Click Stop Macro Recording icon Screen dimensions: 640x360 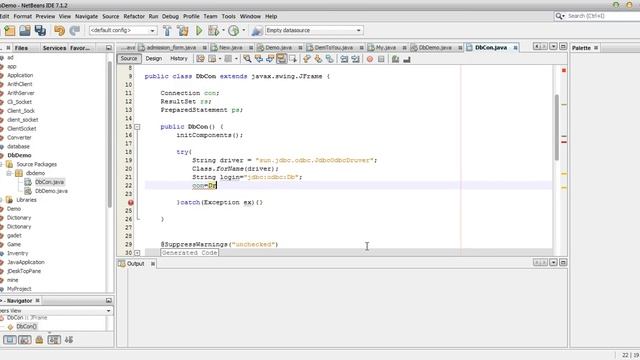coord(381,59)
